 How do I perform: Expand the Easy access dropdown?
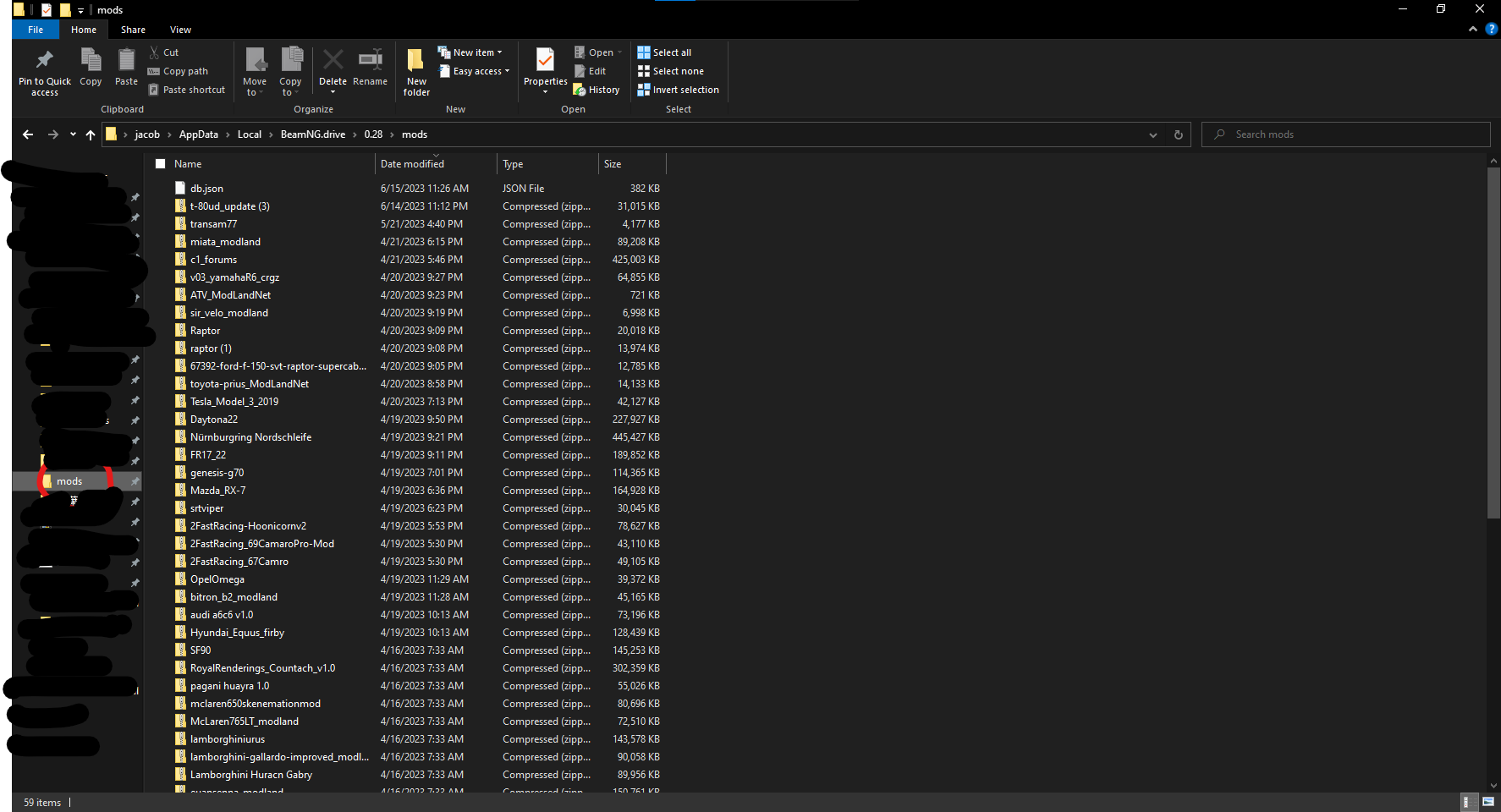coord(474,71)
